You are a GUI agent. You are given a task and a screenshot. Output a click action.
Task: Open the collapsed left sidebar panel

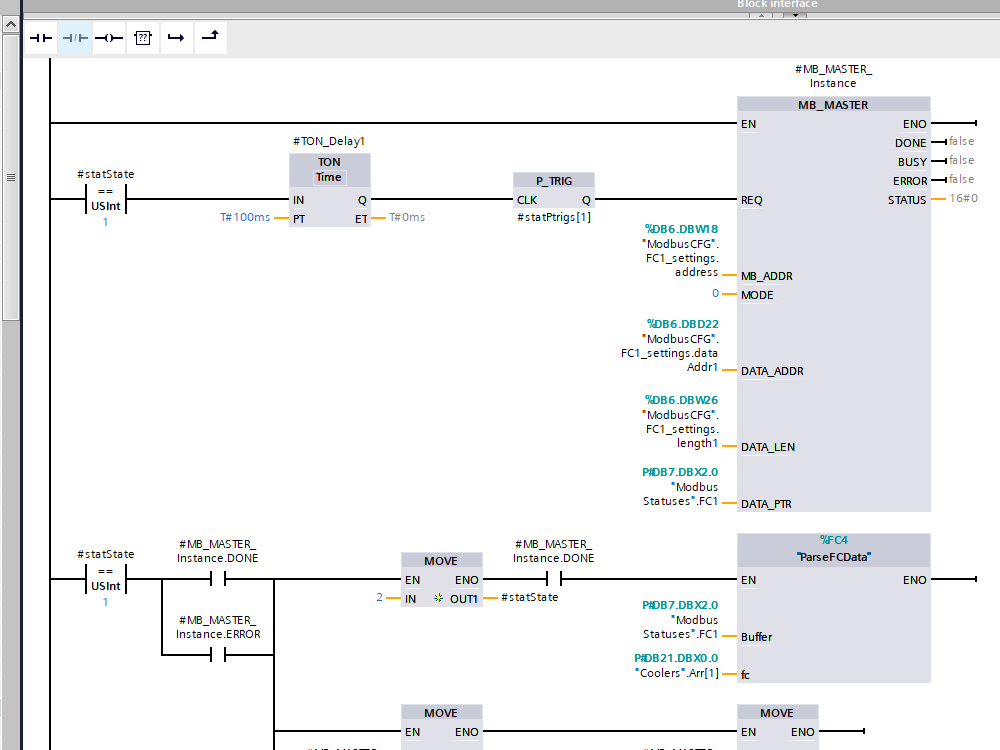[10, 177]
